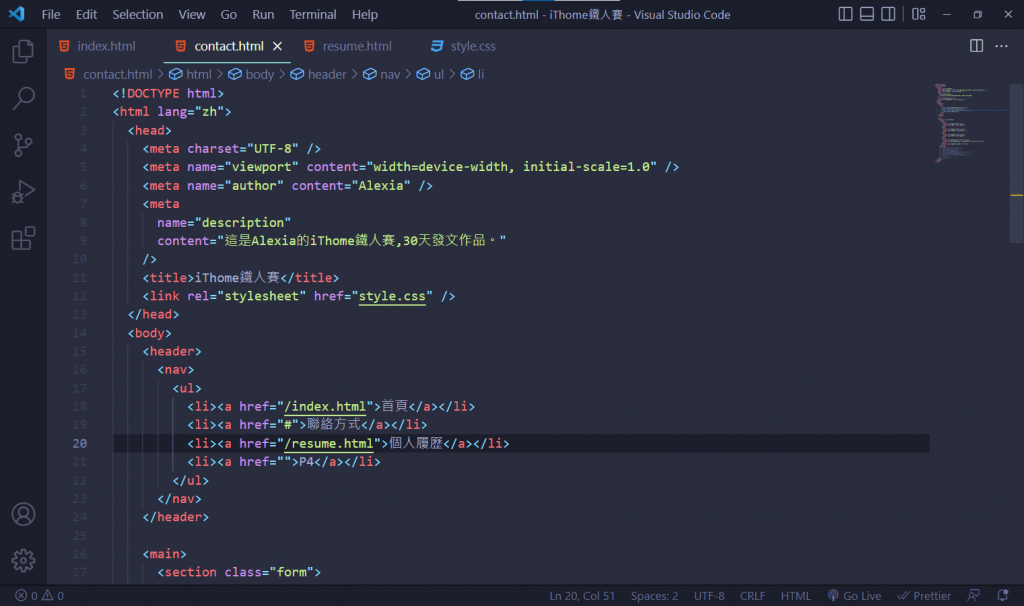Toggle secondary side bar layout icon
This screenshot has width=1024, height=606.
point(888,14)
